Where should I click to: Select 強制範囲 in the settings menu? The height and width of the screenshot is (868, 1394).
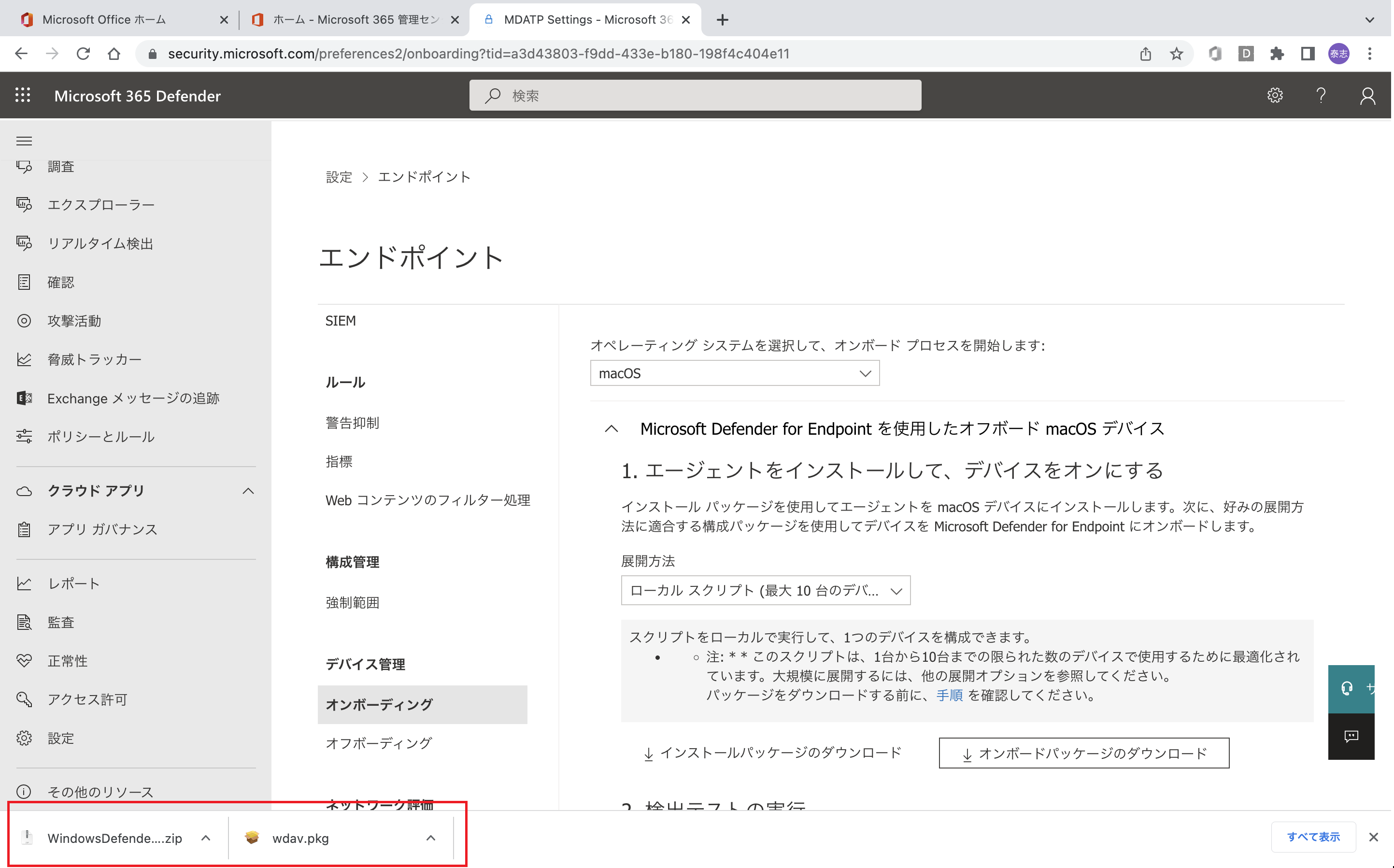tap(353, 603)
